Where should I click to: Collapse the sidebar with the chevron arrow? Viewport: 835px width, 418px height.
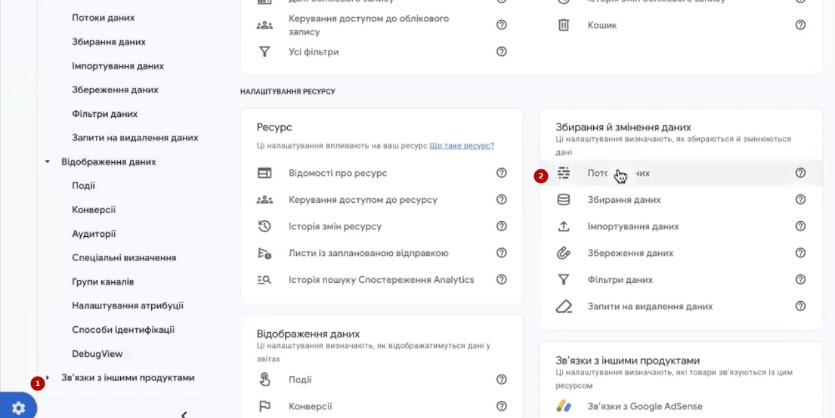click(184, 413)
